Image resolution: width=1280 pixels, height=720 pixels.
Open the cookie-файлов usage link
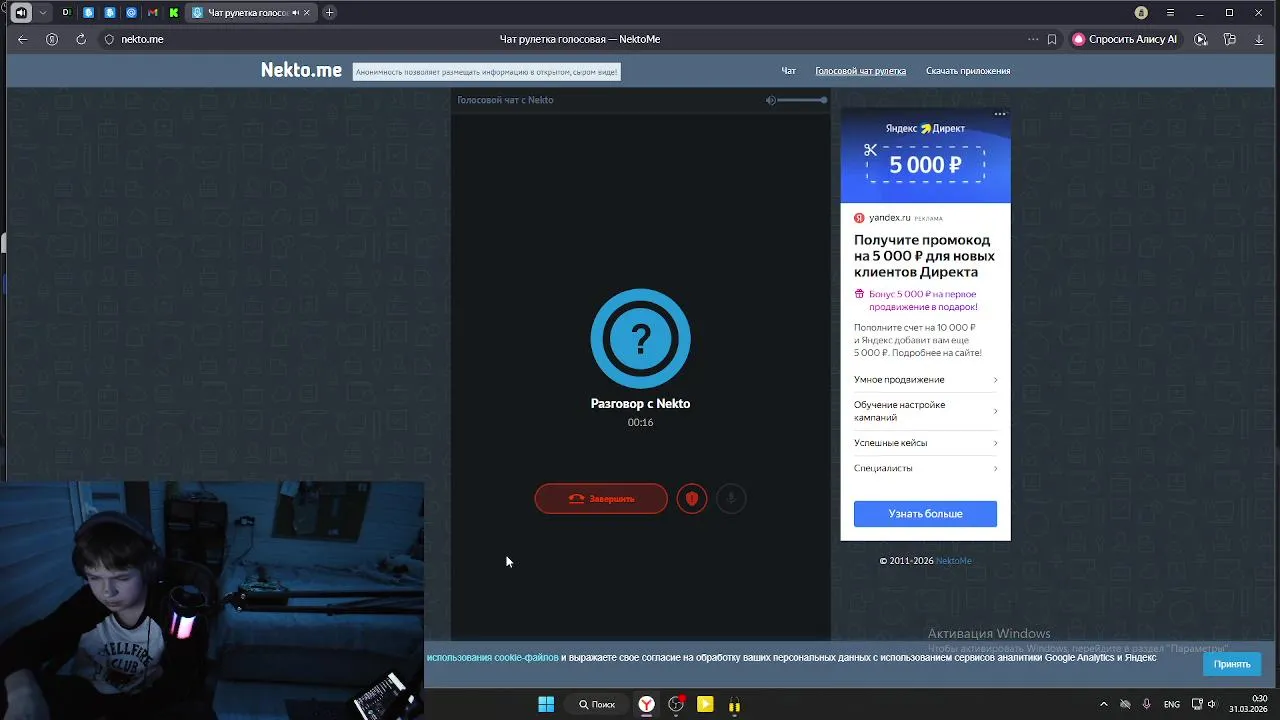pos(492,658)
